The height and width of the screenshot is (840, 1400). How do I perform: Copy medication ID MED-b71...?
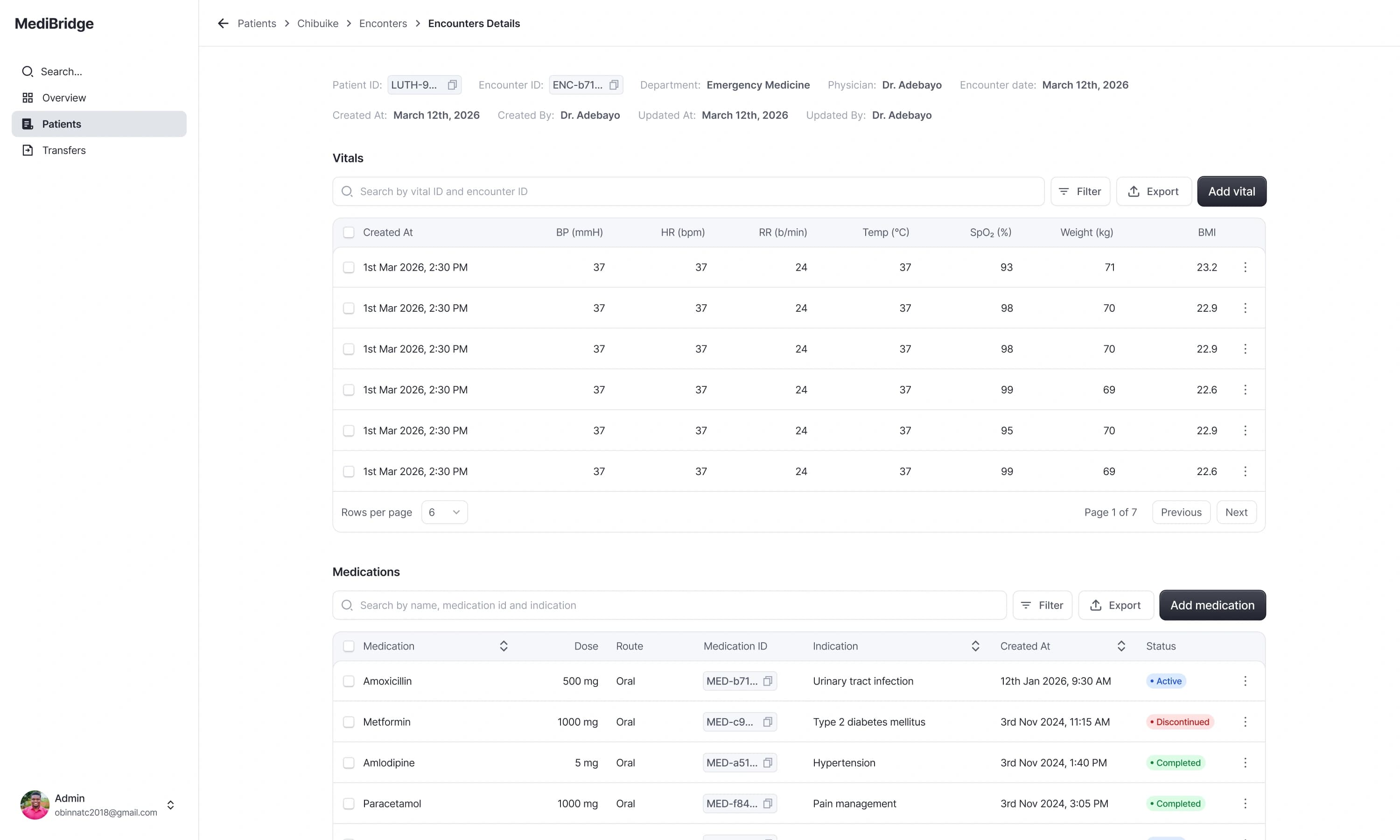pos(768,681)
